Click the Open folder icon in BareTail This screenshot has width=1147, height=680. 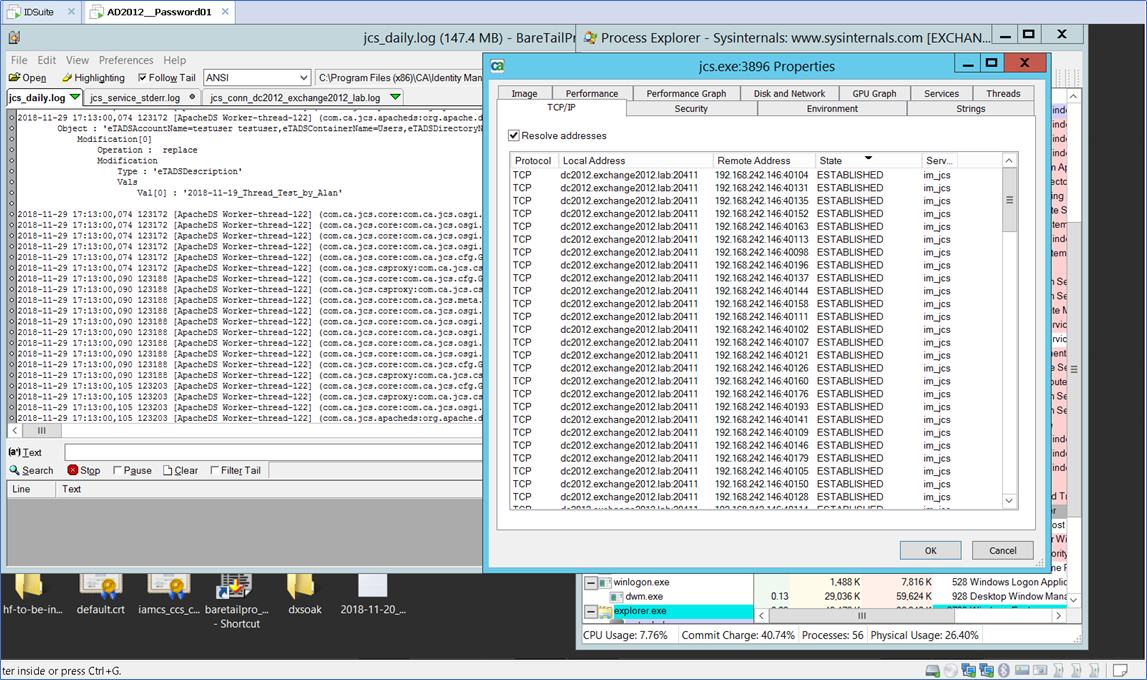click(x=14, y=78)
